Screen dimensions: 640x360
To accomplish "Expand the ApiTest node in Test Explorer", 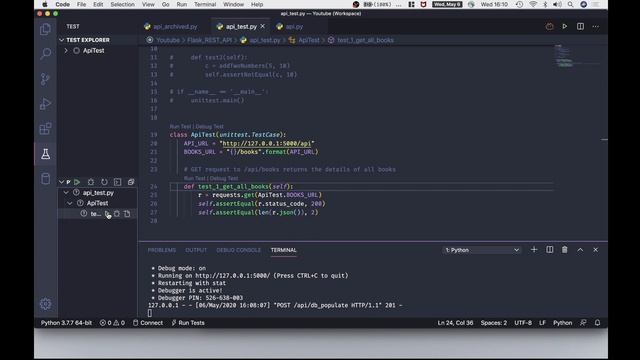I will click(x=66, y=51).
